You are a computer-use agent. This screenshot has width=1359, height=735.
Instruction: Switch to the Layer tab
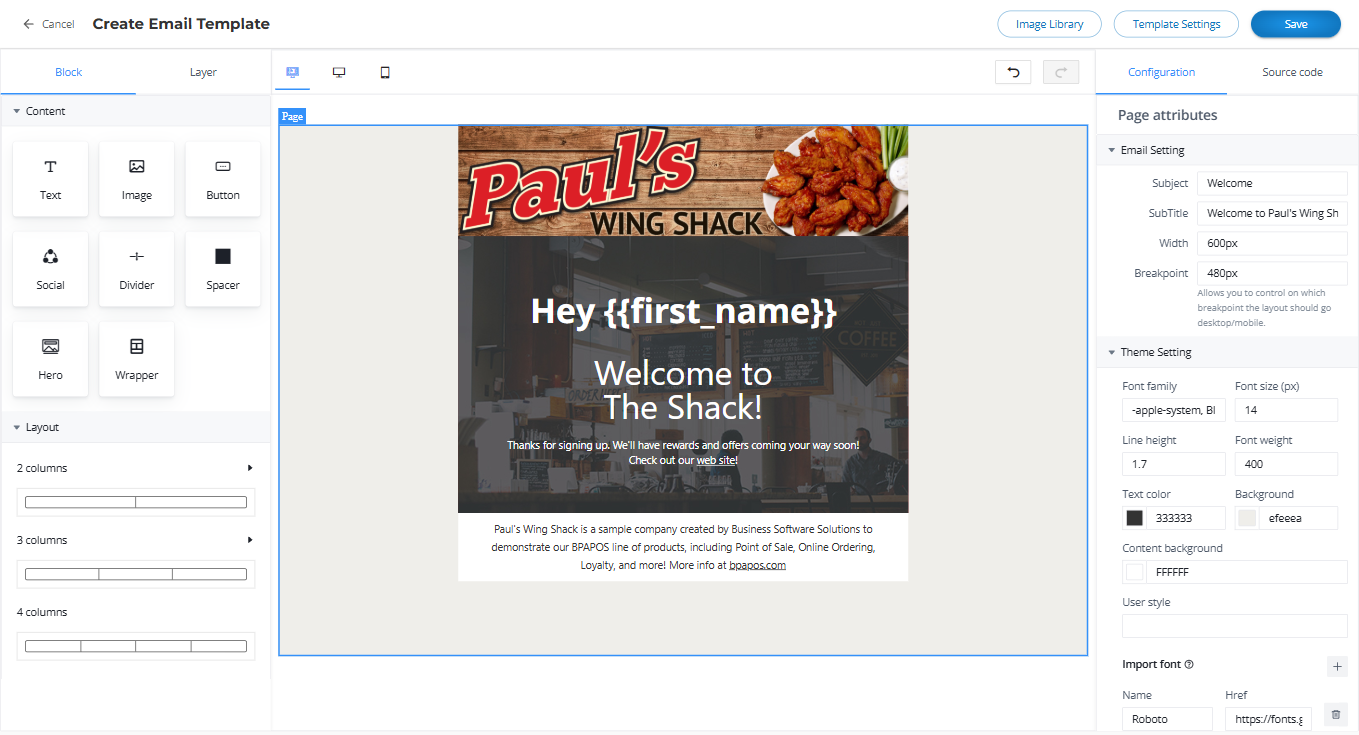click(203, 72)
